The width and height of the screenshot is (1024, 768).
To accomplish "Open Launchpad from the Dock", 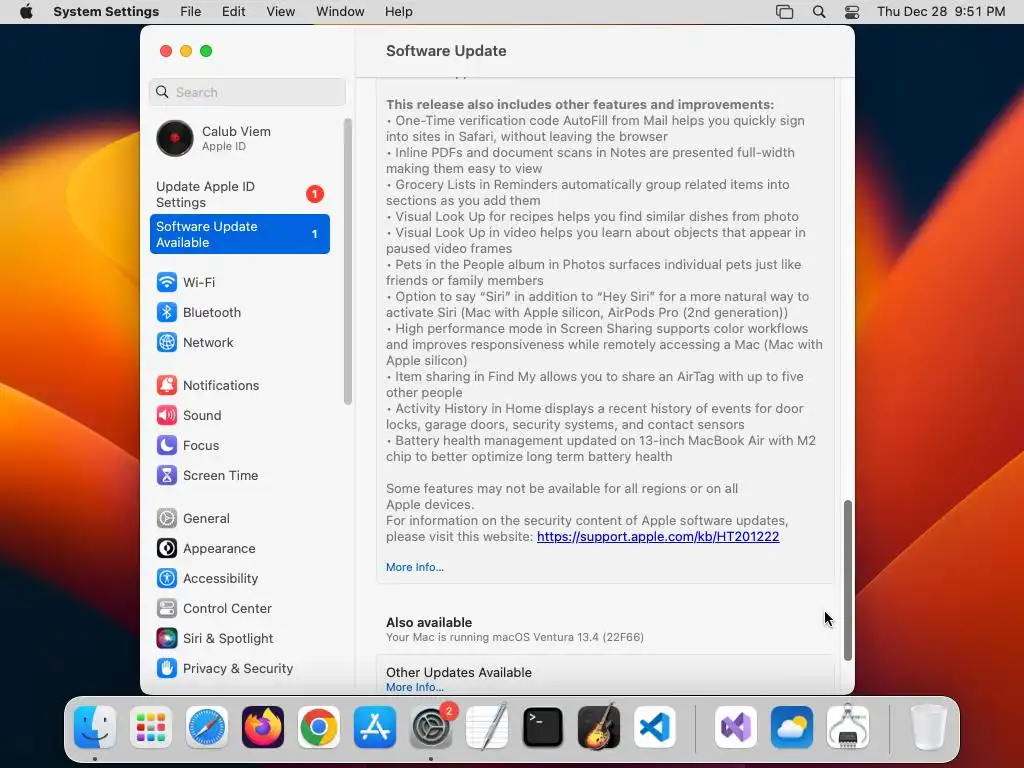I will click(151, 727).
